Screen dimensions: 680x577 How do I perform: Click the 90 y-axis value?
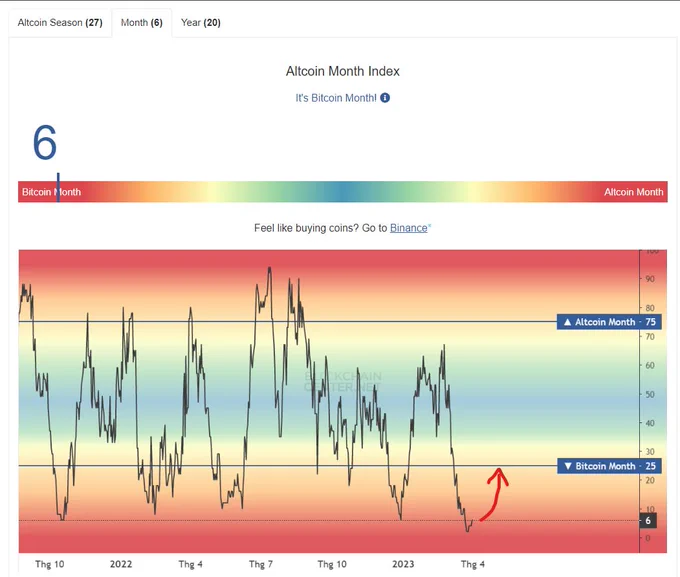[x=650, y=279]
